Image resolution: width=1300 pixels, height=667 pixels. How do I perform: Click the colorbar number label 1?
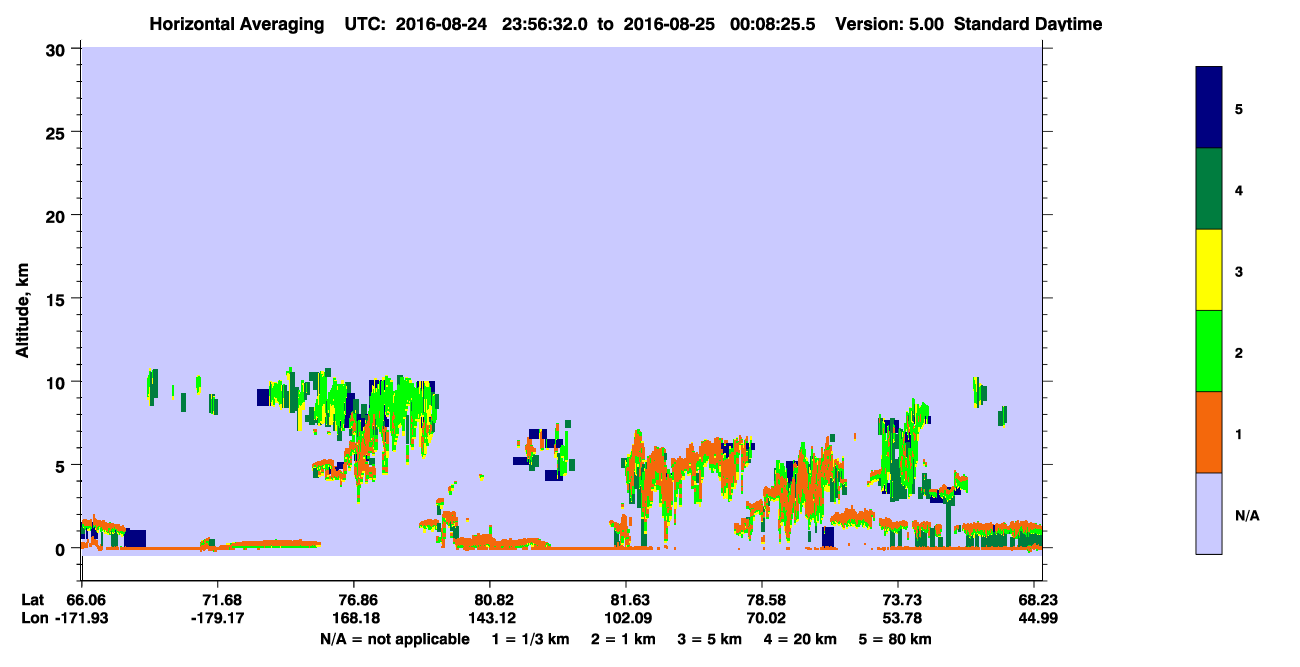tap(1239, 434)
